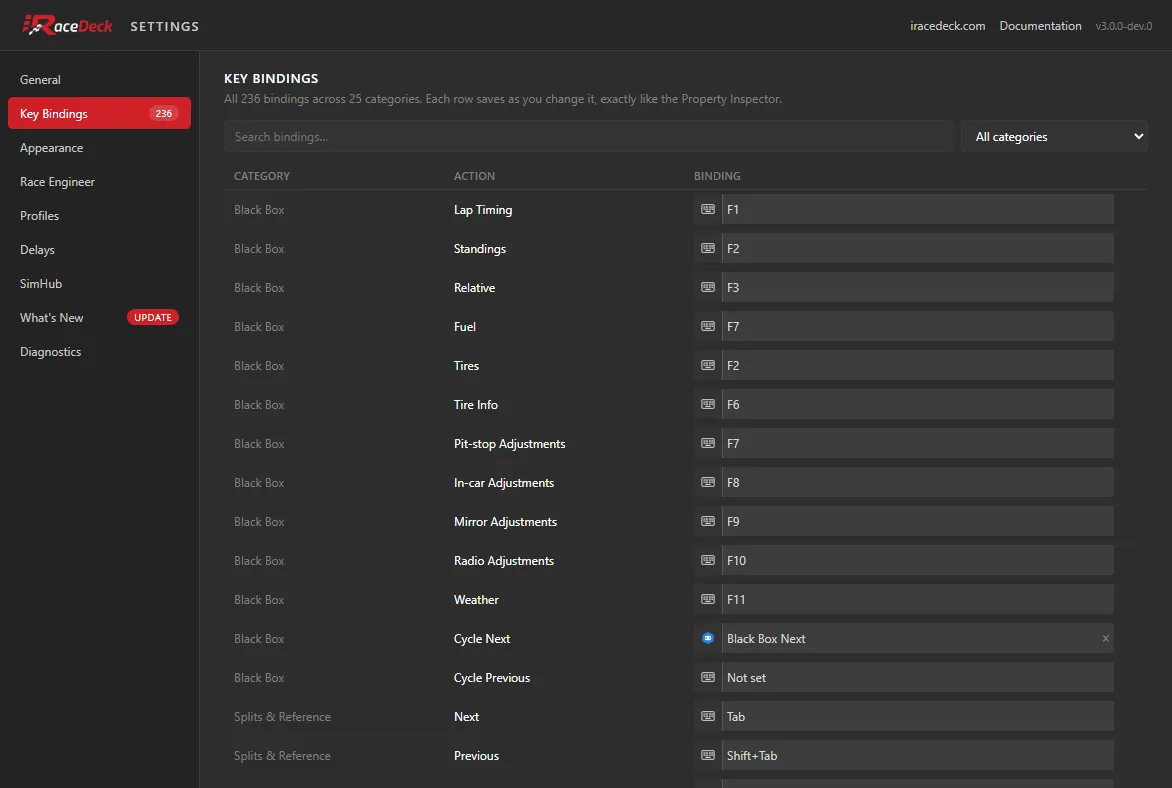Open Documentation link
The width and height of the screenshot is (1172, 788).
tap(1040, 25)
